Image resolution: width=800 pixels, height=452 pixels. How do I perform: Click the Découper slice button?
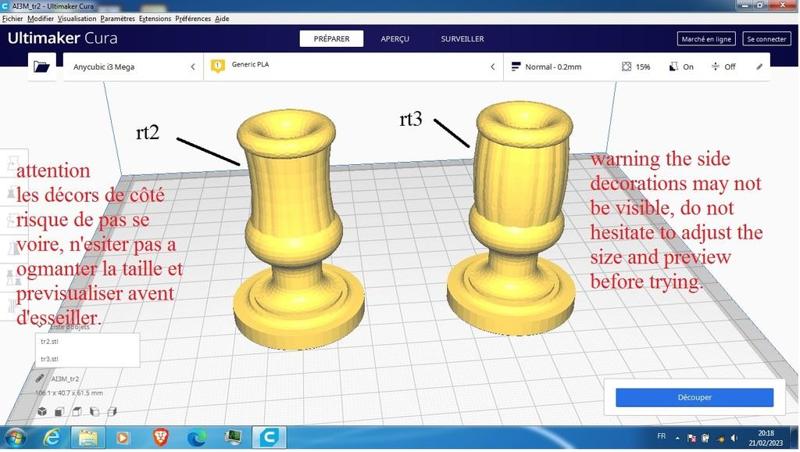(694, 397)
